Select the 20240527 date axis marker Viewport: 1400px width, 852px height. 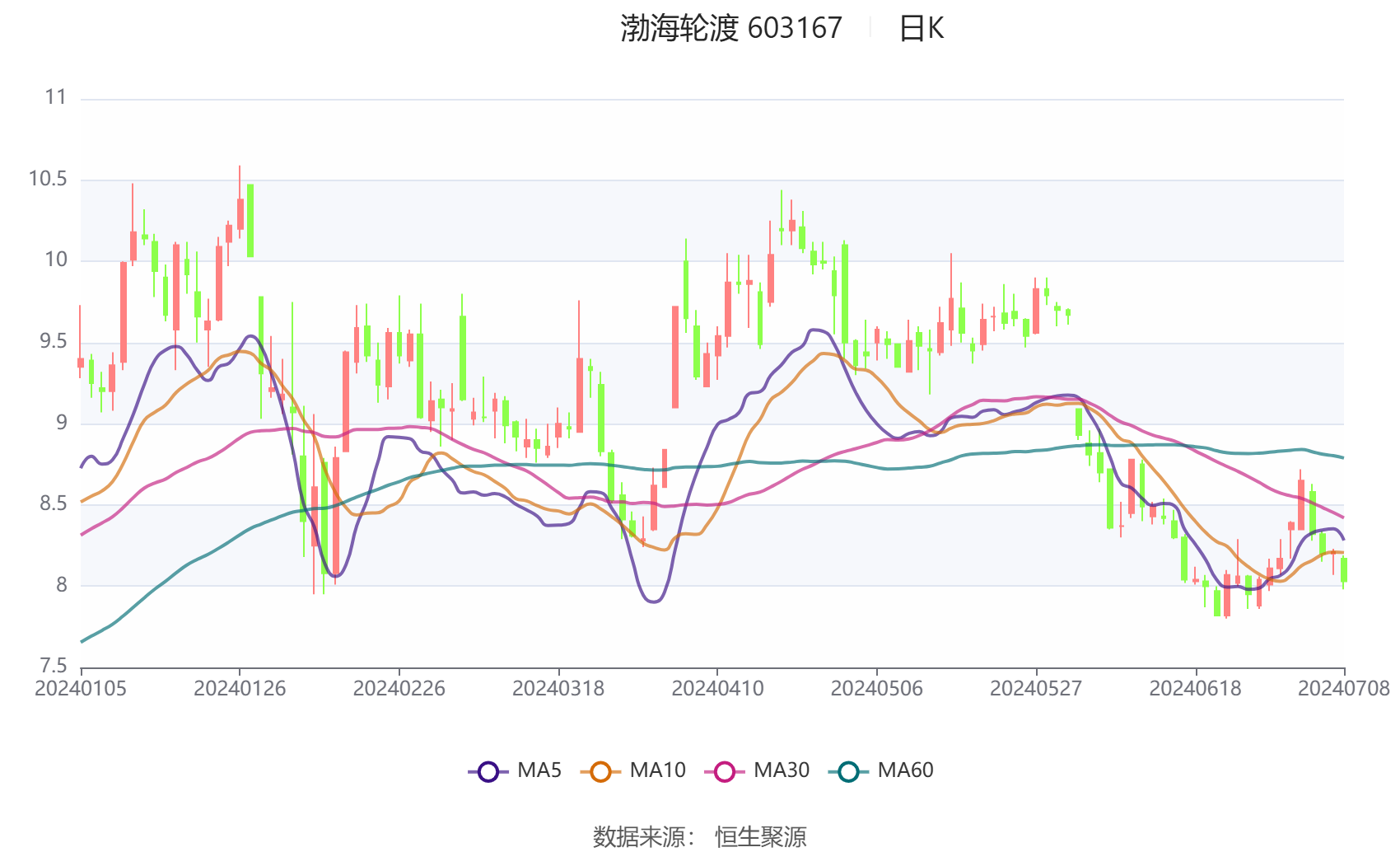pyautogui.click(x=1036, y=689)
